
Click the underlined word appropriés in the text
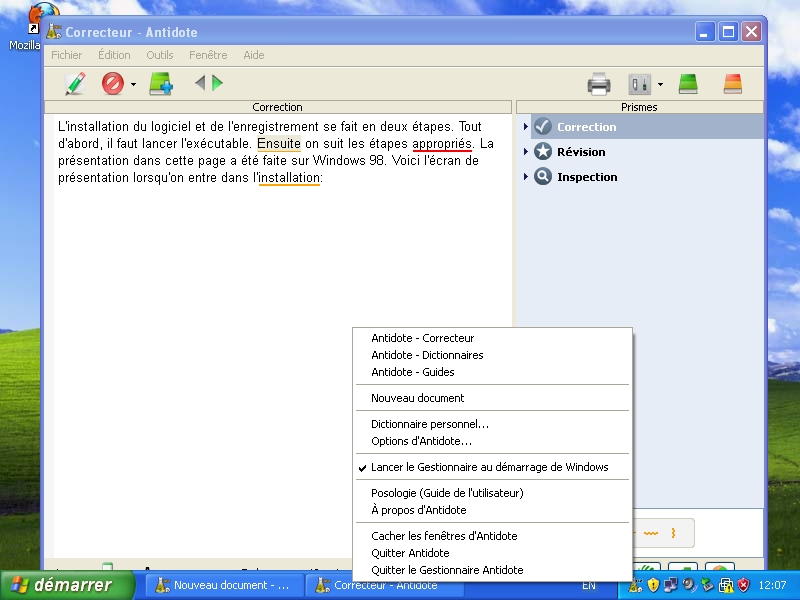[x=441, y=143]
